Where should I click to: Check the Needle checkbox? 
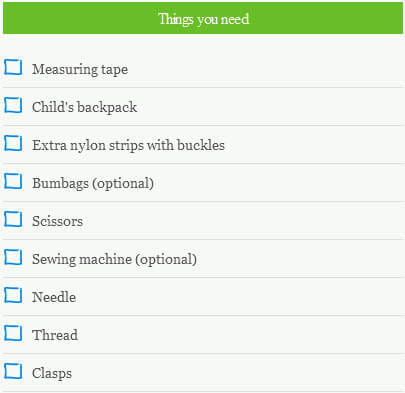tap(13, 295)
